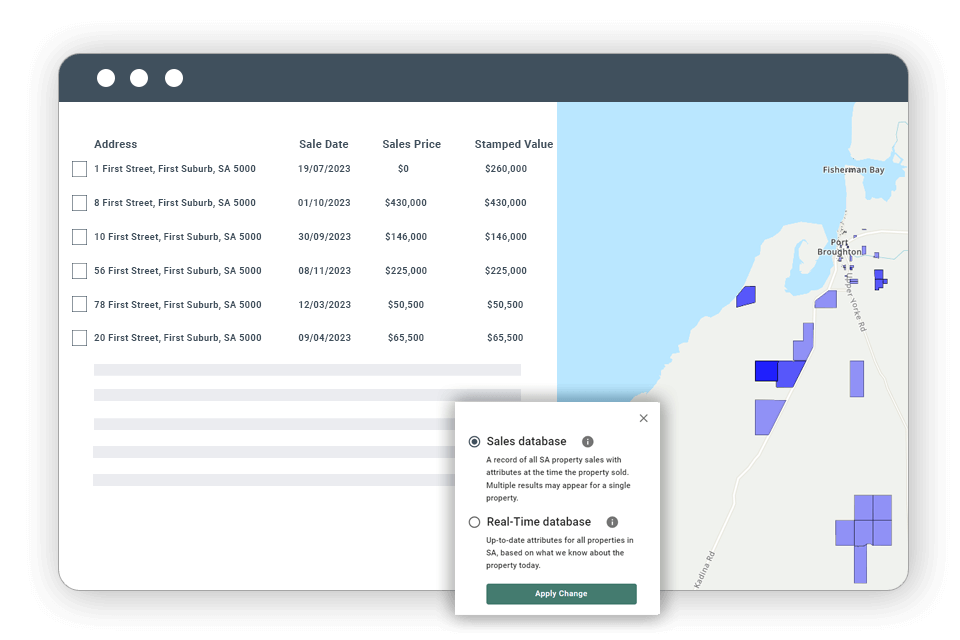
Task: Click the Address column header
Action: [115, 144]
